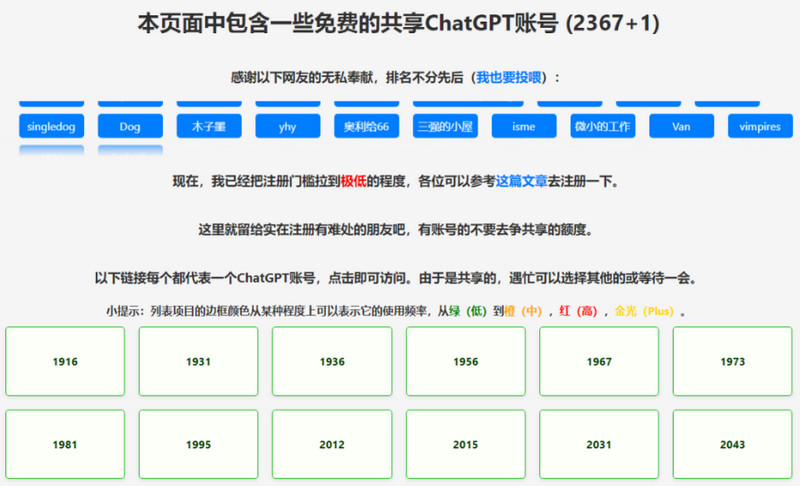Click the vimpires contributor tag
800x486 pixels.
760,126
